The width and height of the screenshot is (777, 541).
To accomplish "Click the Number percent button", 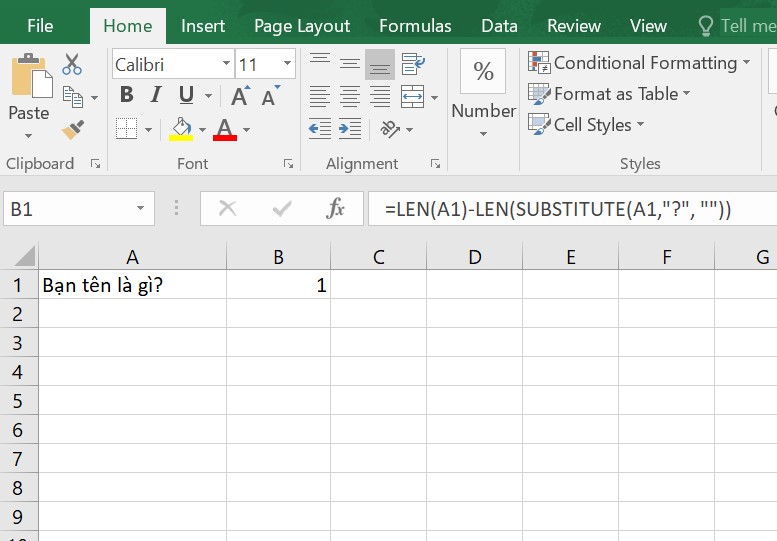I will (x=483, y=71).
